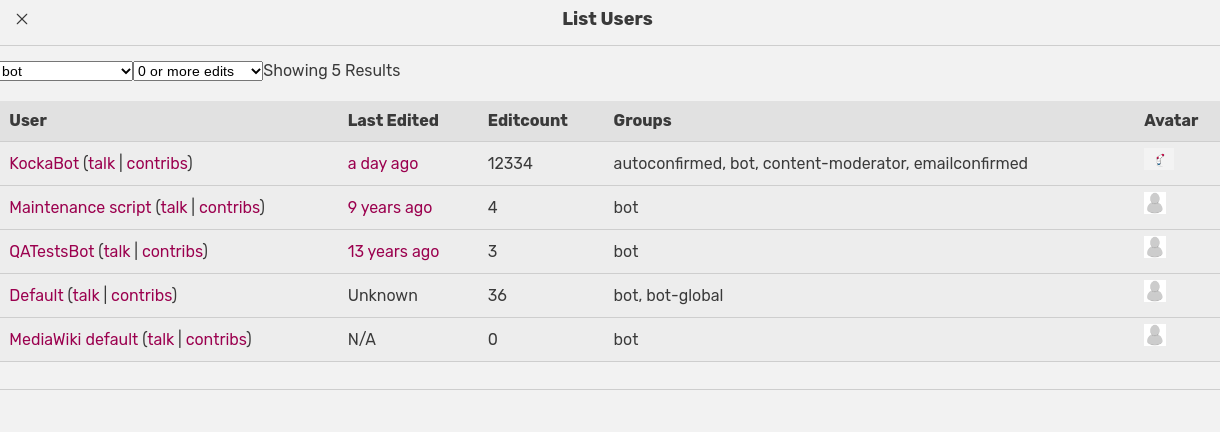Click the '9 years ago' last-edit link

390,207
